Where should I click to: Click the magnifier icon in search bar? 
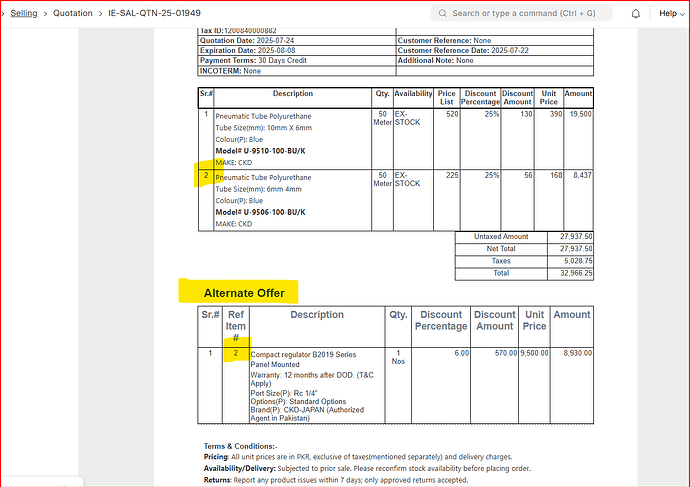pyautogui.click(x=441, y=14)
